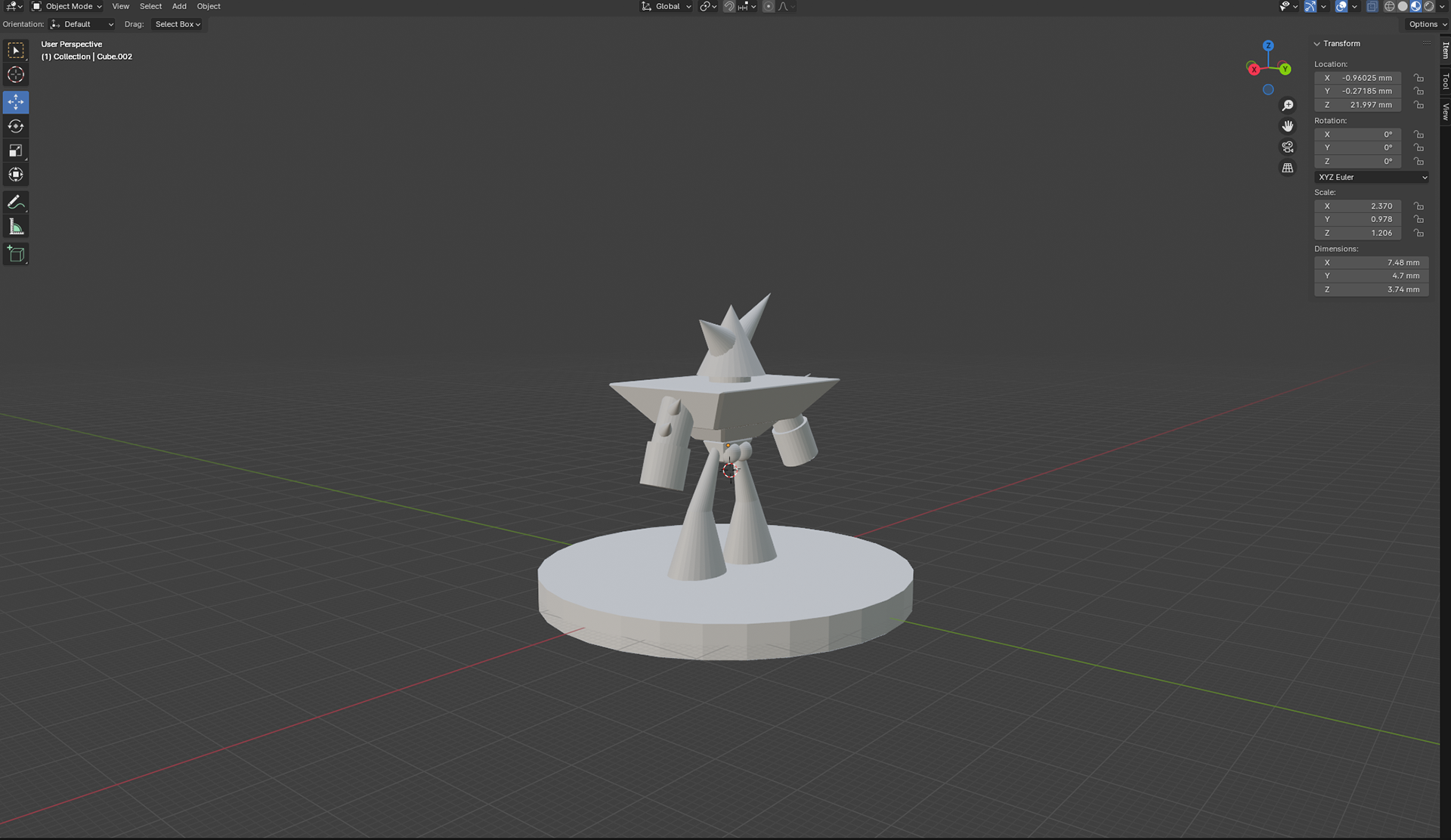Open the snapping options dropdown
This screenshot has height=840, width=1451.
747,6
